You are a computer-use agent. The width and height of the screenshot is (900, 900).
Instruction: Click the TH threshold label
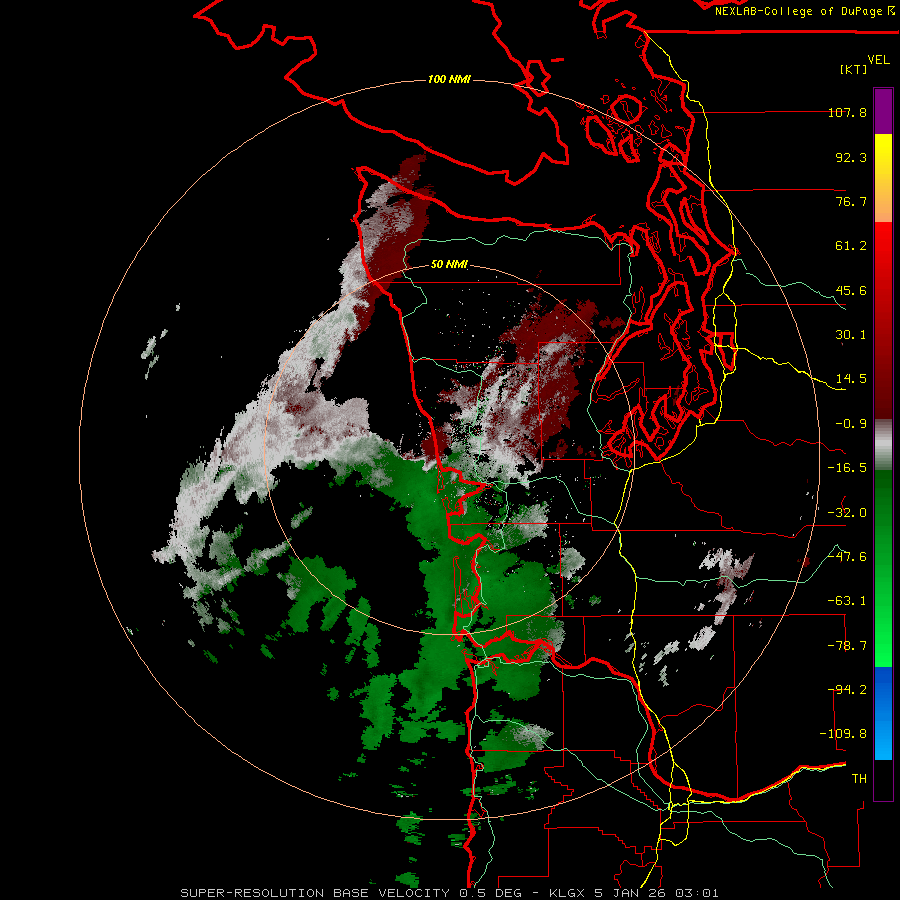(859, 779)
